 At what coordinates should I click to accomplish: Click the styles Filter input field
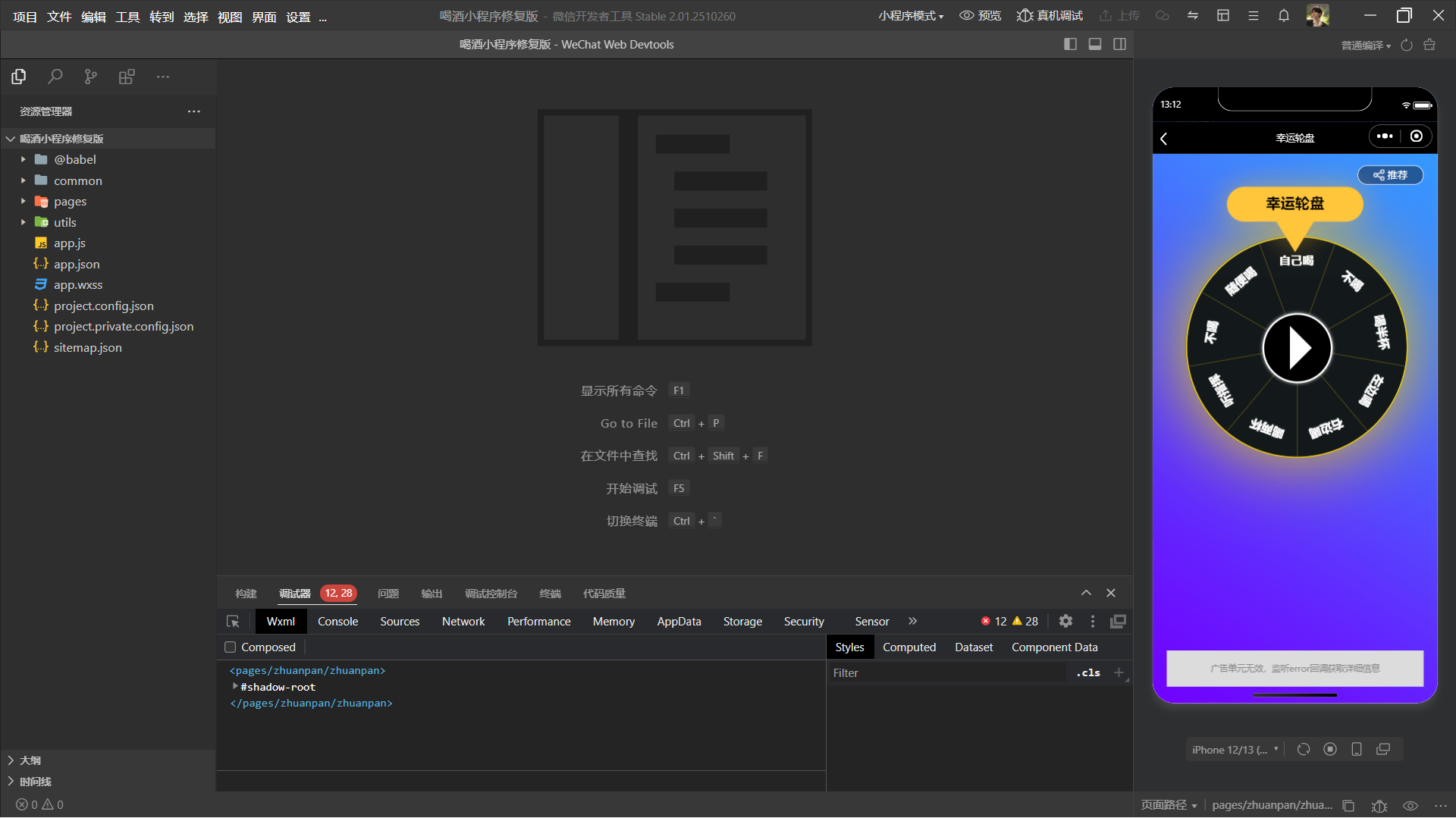[948, 673]
